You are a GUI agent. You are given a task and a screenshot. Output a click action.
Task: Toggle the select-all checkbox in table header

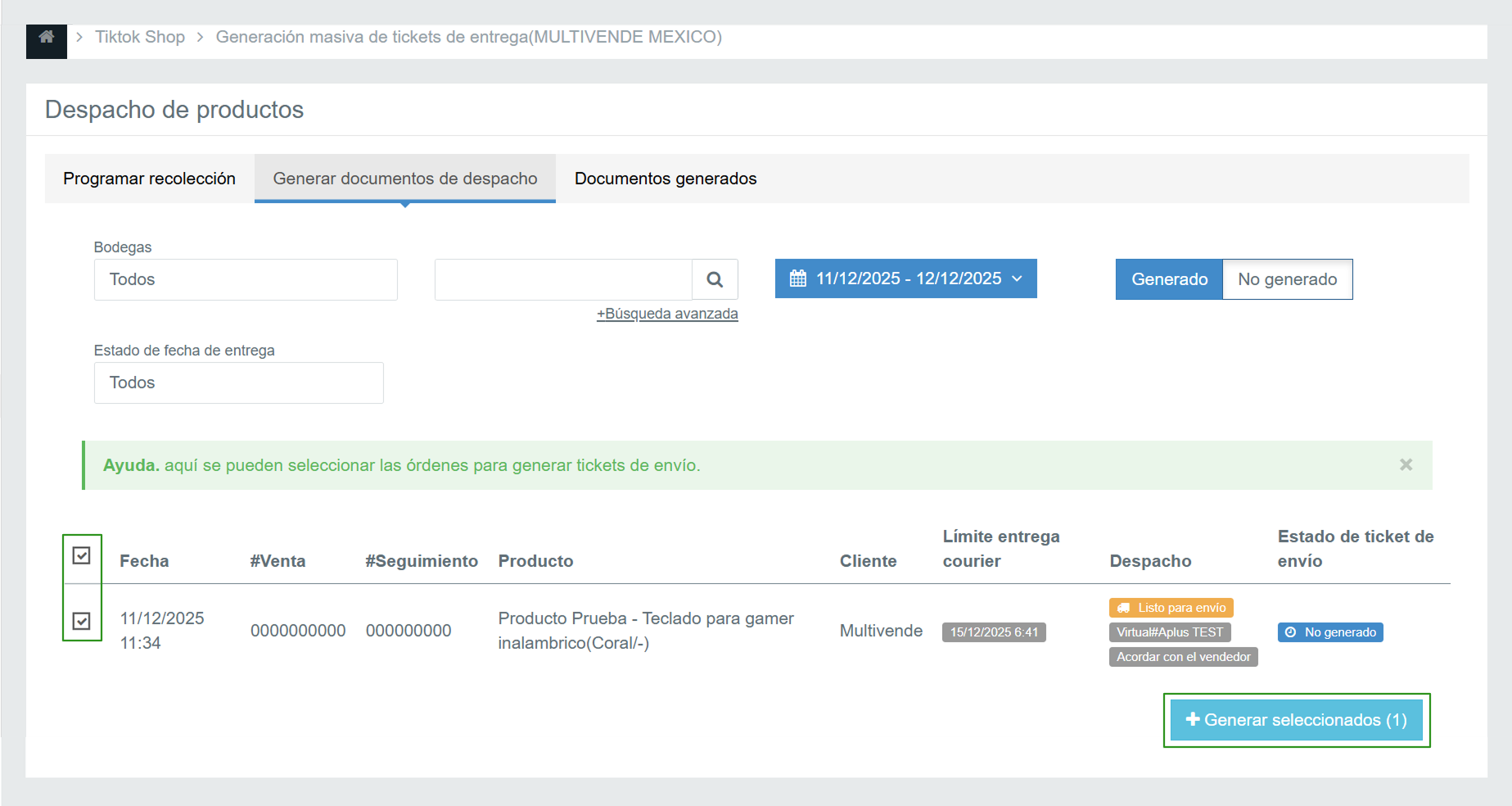(82, 555)
